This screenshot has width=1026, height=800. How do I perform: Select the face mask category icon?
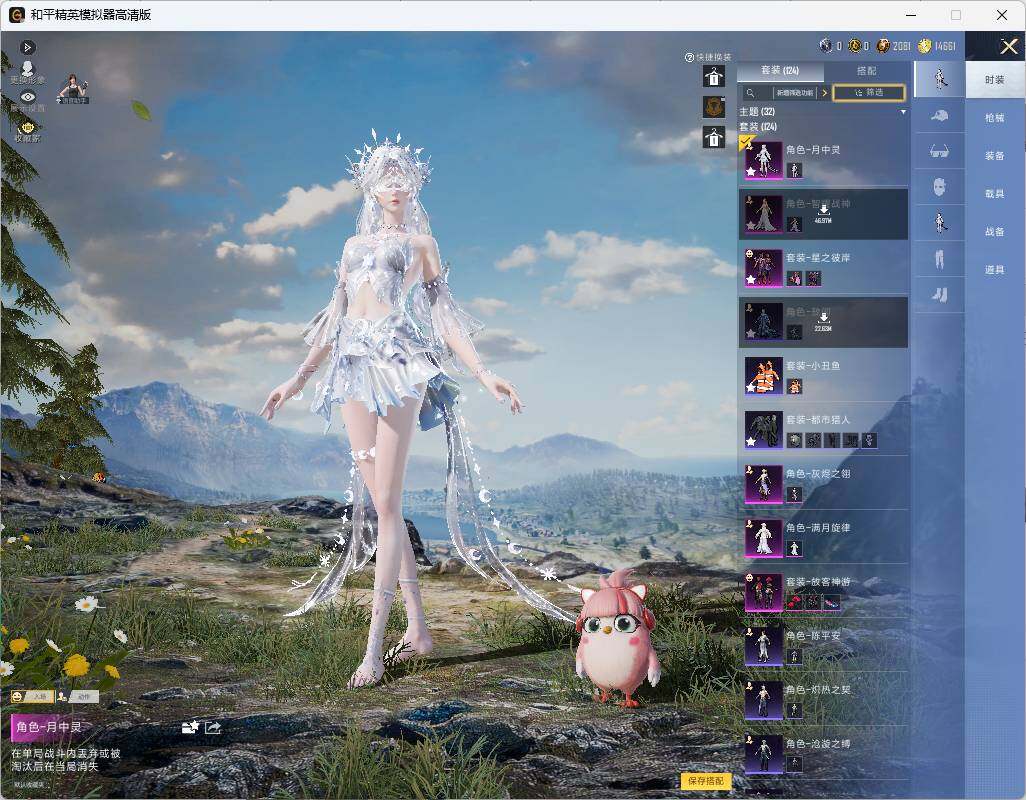tap(940, 187)
